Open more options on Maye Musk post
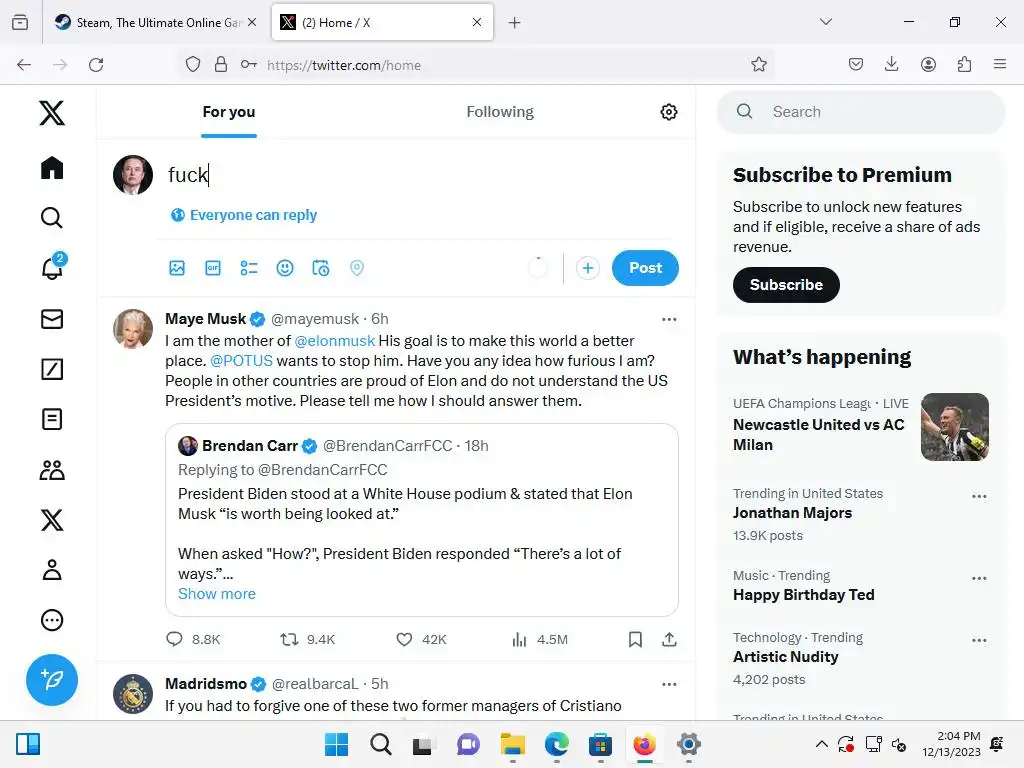The width and height of the screenshot is (1024, 768). (669, 319)
